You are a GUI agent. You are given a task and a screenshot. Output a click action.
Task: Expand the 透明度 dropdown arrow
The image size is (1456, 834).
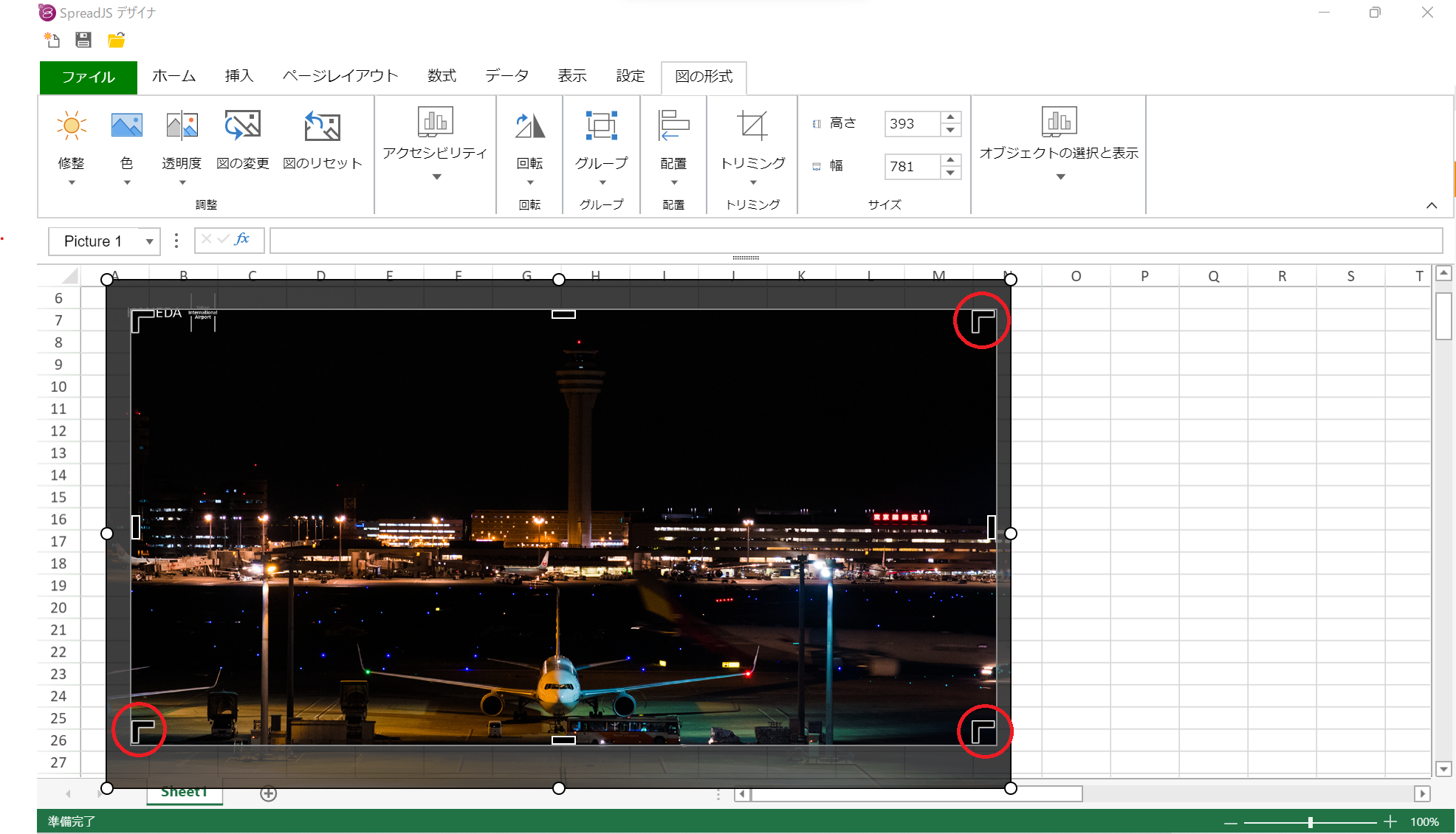182,183
